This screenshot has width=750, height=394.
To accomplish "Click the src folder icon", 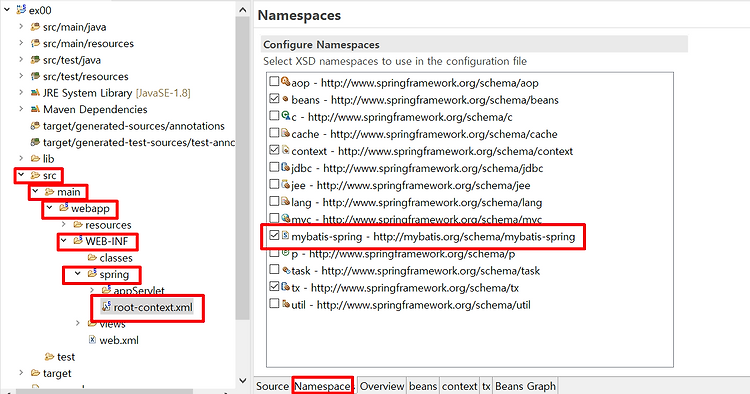I will (x=35, y=175).
